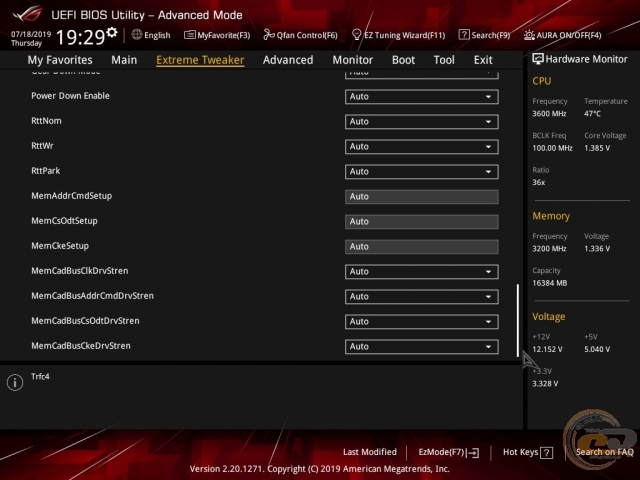Screen dimensions: 640x480
Task: Click CPU ratio 36x value
Action: pos(538,182)
